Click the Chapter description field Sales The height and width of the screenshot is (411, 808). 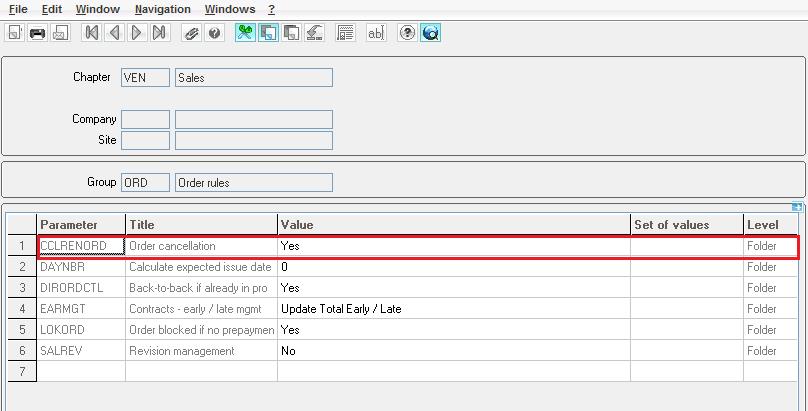click(254, 78)
